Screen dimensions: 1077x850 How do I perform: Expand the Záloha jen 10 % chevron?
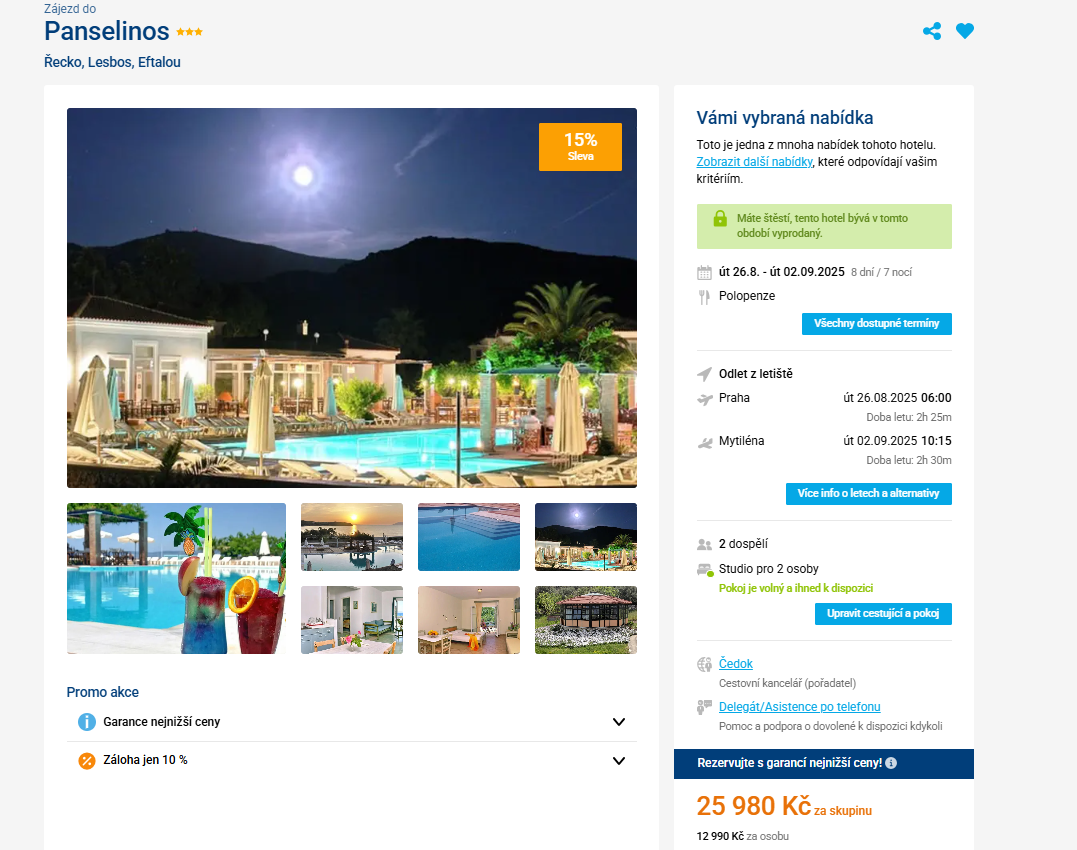click(619, 761)
